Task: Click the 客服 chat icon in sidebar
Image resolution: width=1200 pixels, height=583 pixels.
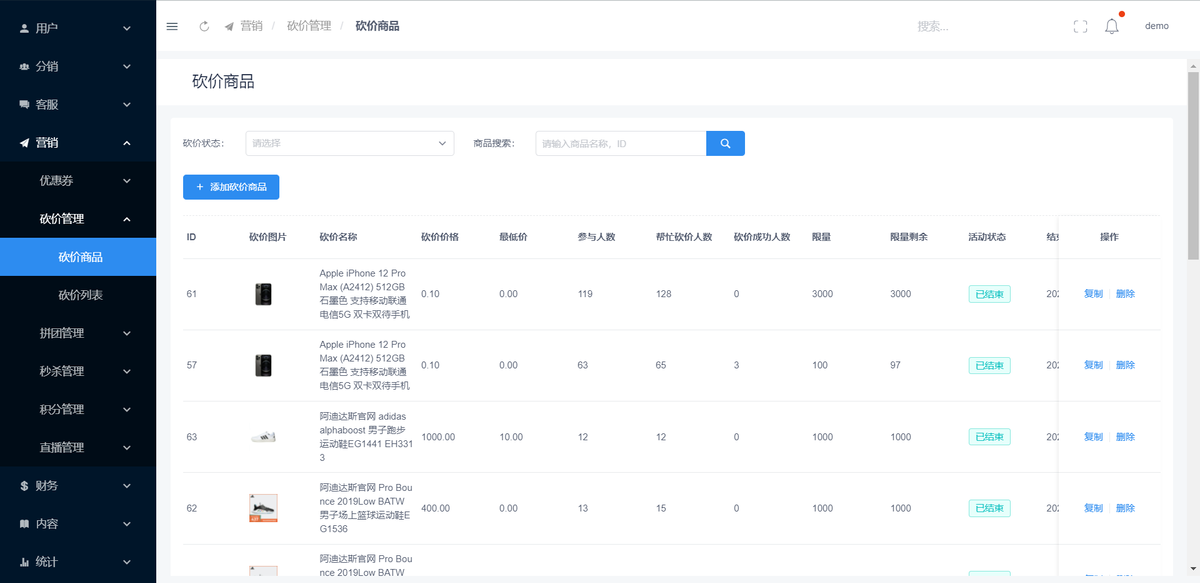Action: (x=24, y=104)
